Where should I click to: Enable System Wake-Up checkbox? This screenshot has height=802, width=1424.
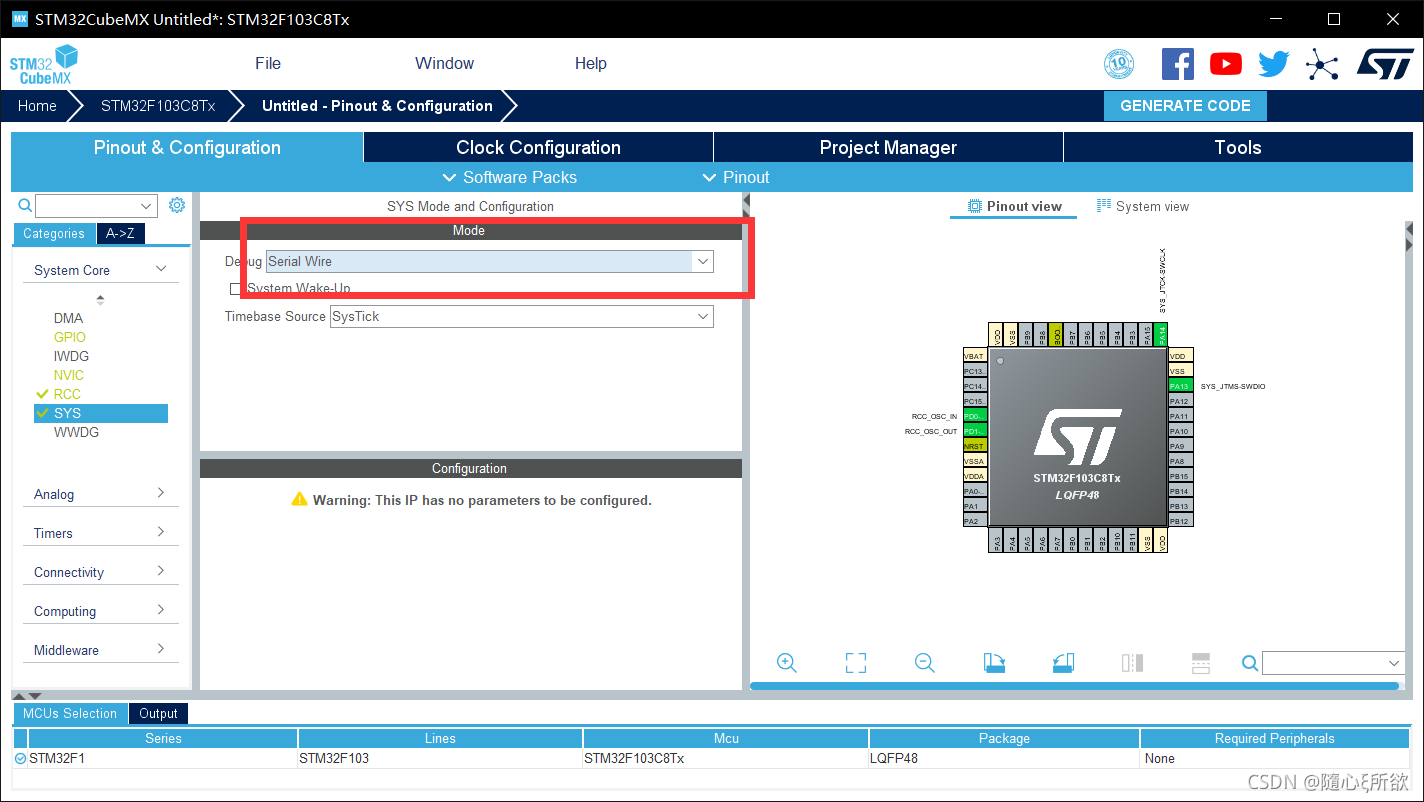point(236,288)
